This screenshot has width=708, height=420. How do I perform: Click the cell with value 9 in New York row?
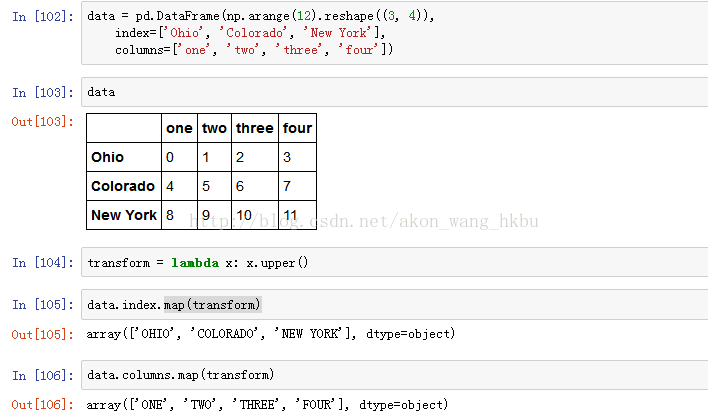tap(214, 215)
